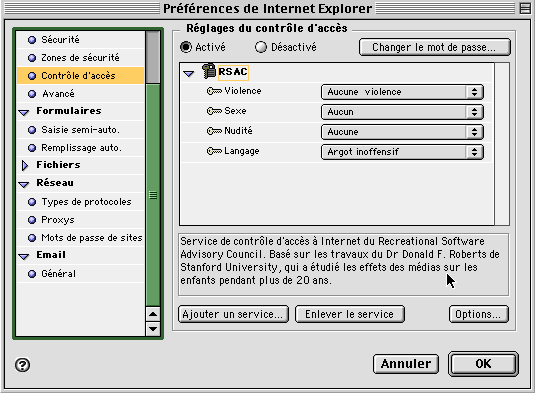This screenshot has height=393, width=535.
Task: Click the key icon beside Langage
Action: pos(214,151)
